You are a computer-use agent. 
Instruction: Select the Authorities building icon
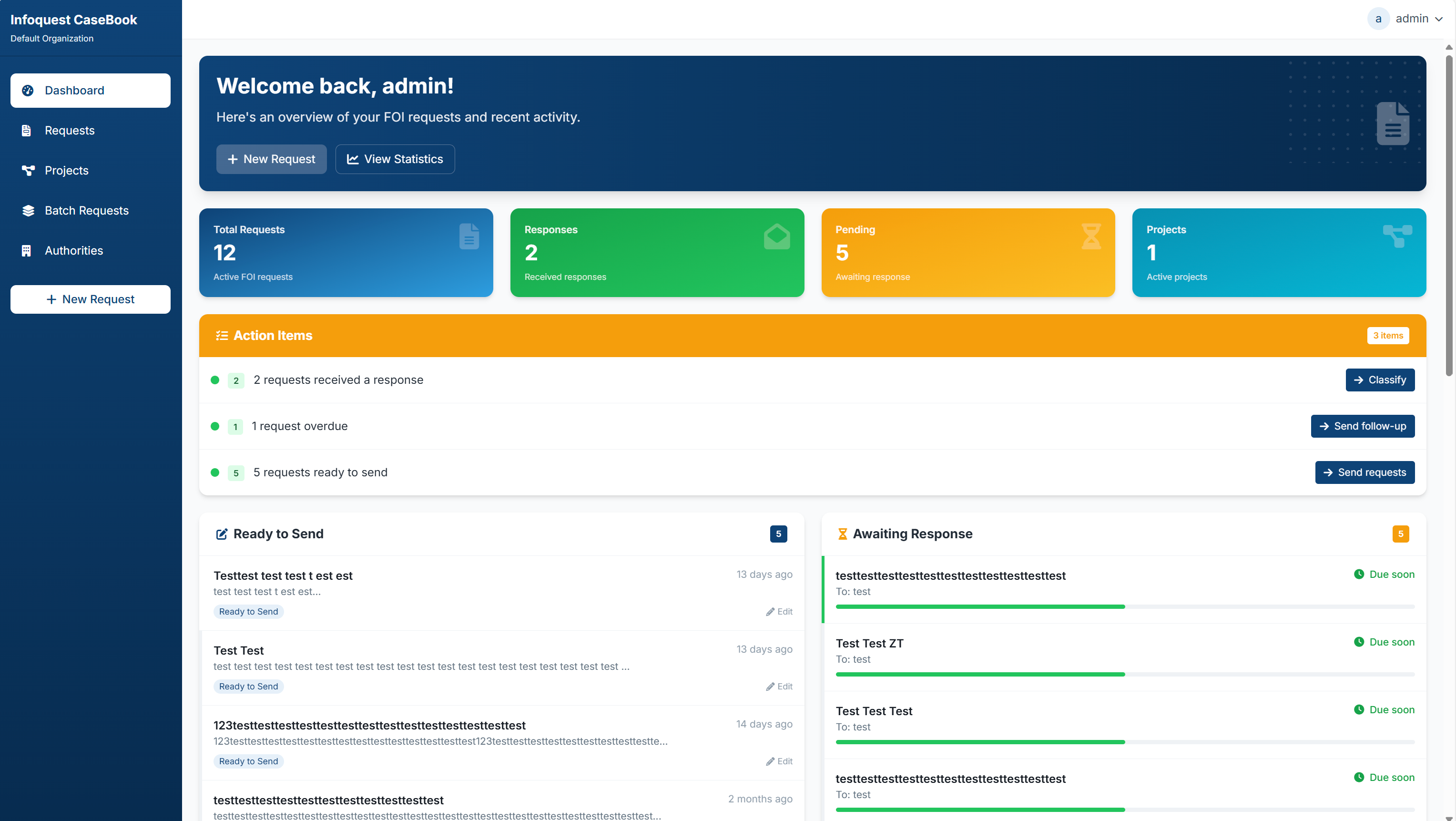(27, 250)
